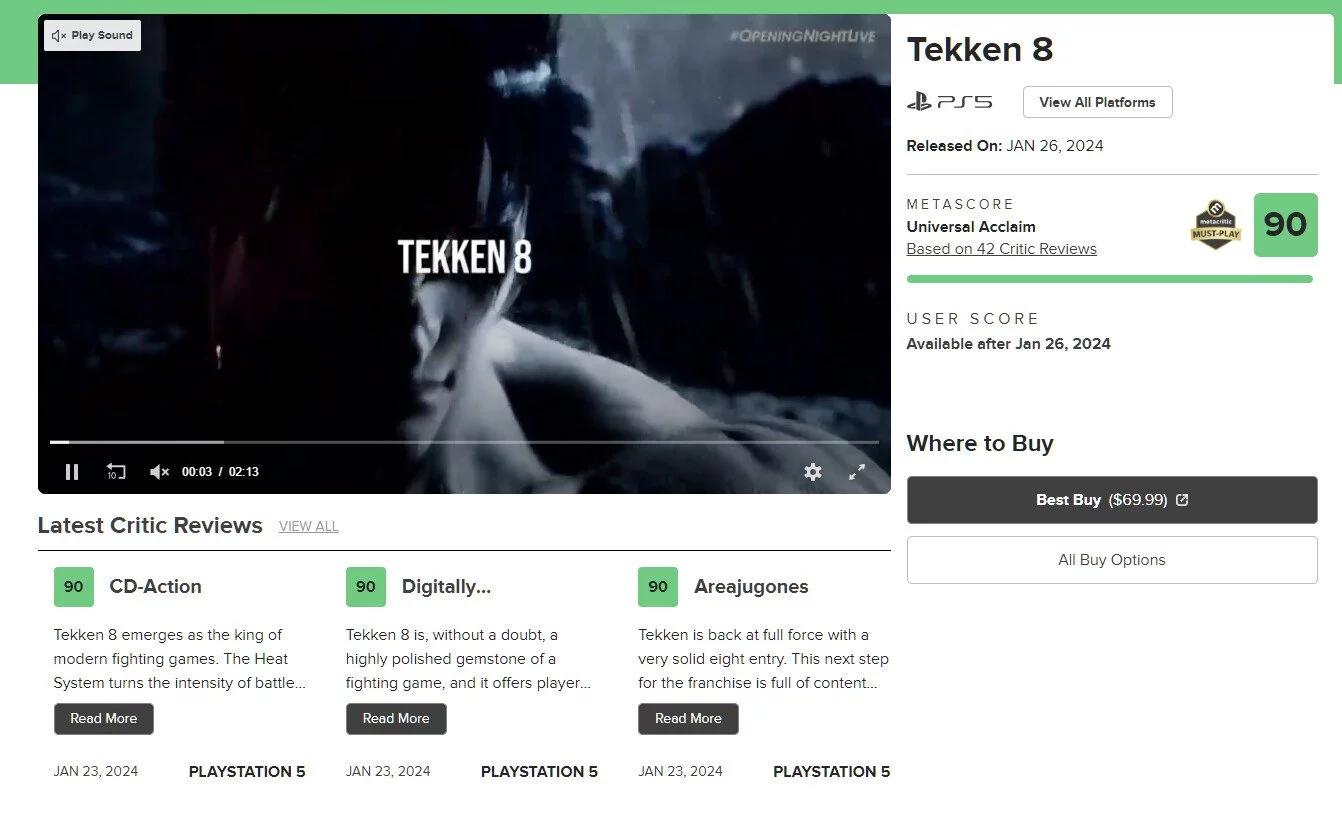Toggle fullscreen mode for the video
Screen dimensions: 1342x819
(857, 472)
